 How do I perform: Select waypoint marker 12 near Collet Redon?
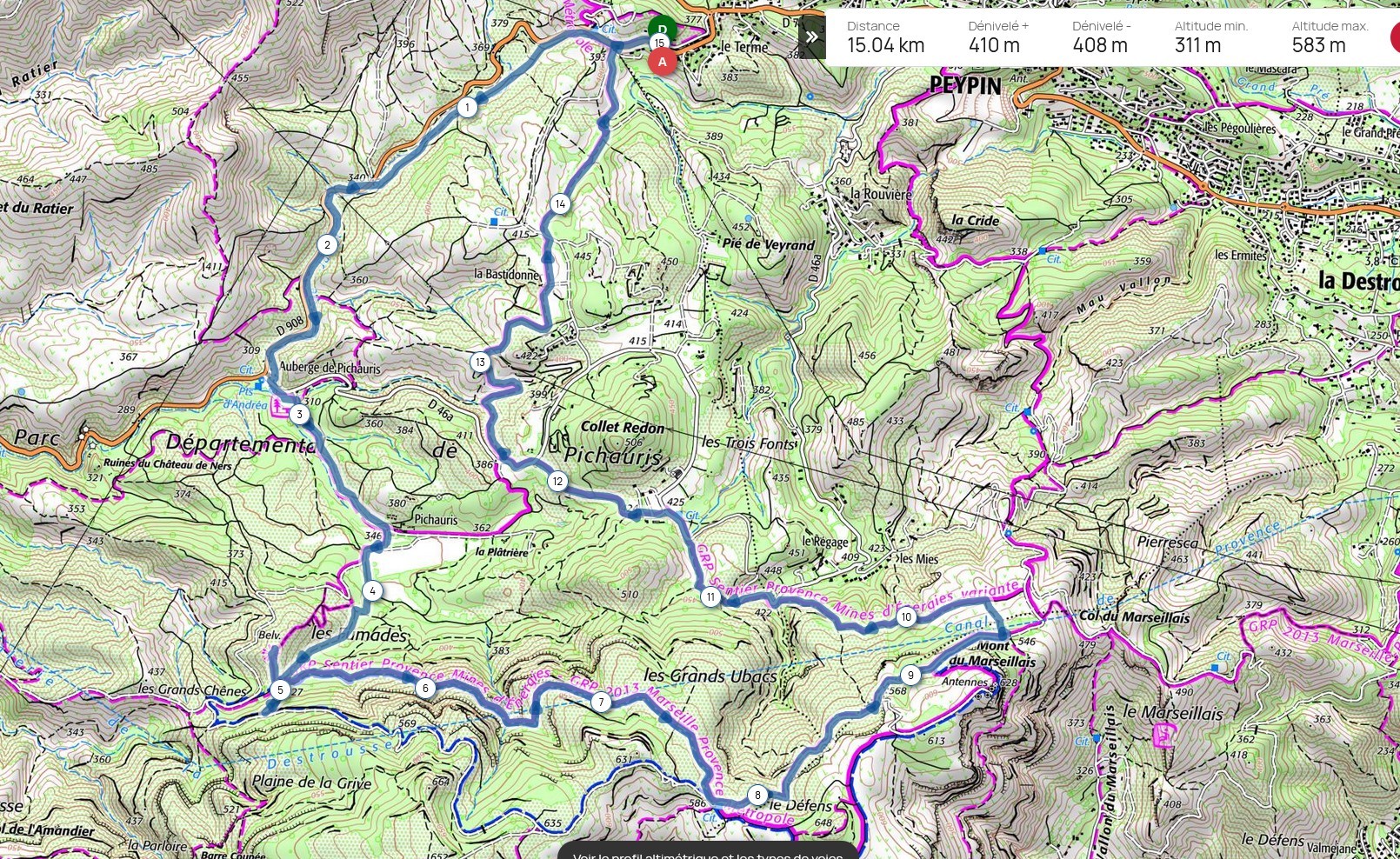(557, 481)
